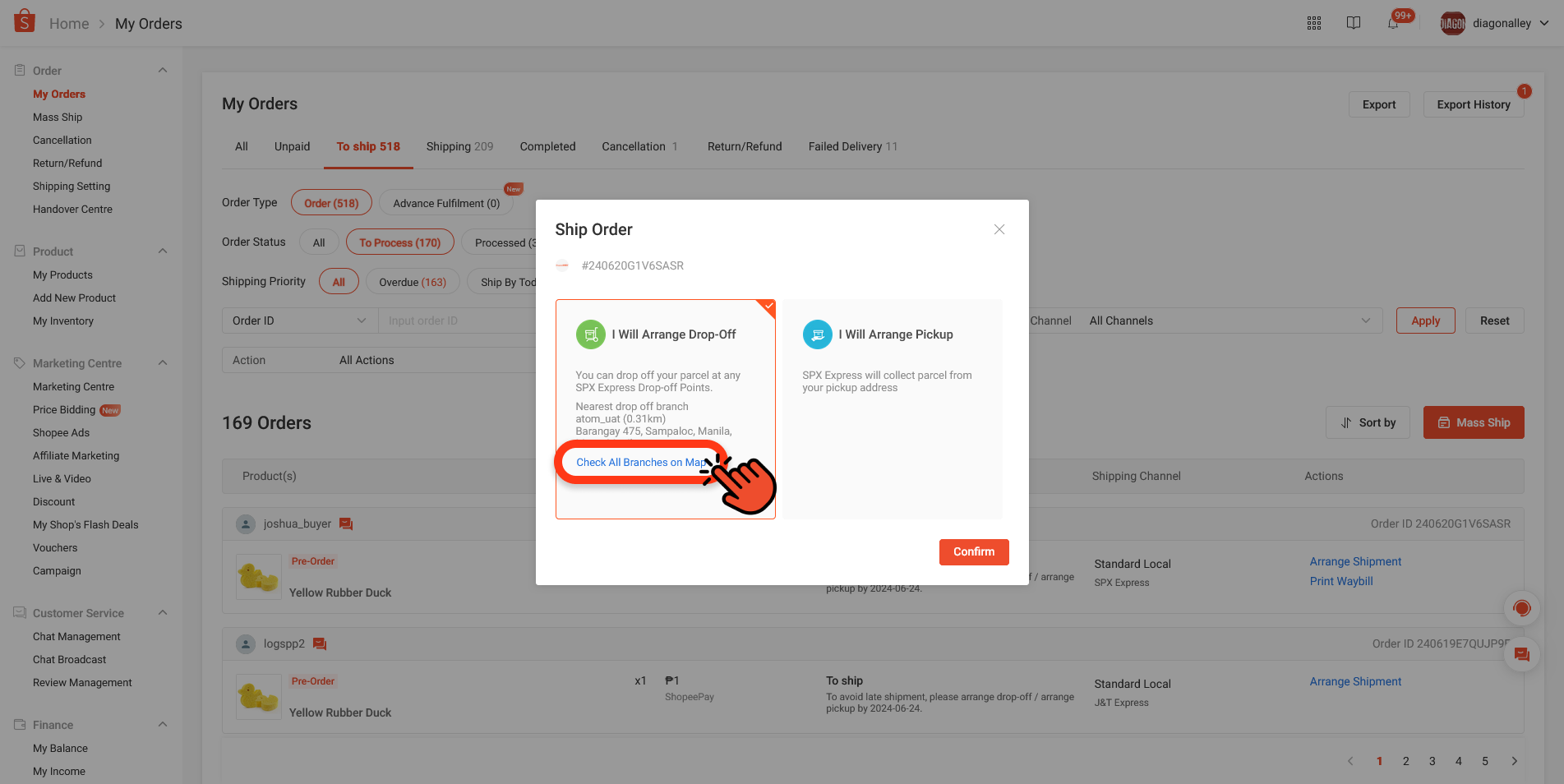
Task: Open chat with joshua_buyer via the chat icon
Action: point(345,523)
